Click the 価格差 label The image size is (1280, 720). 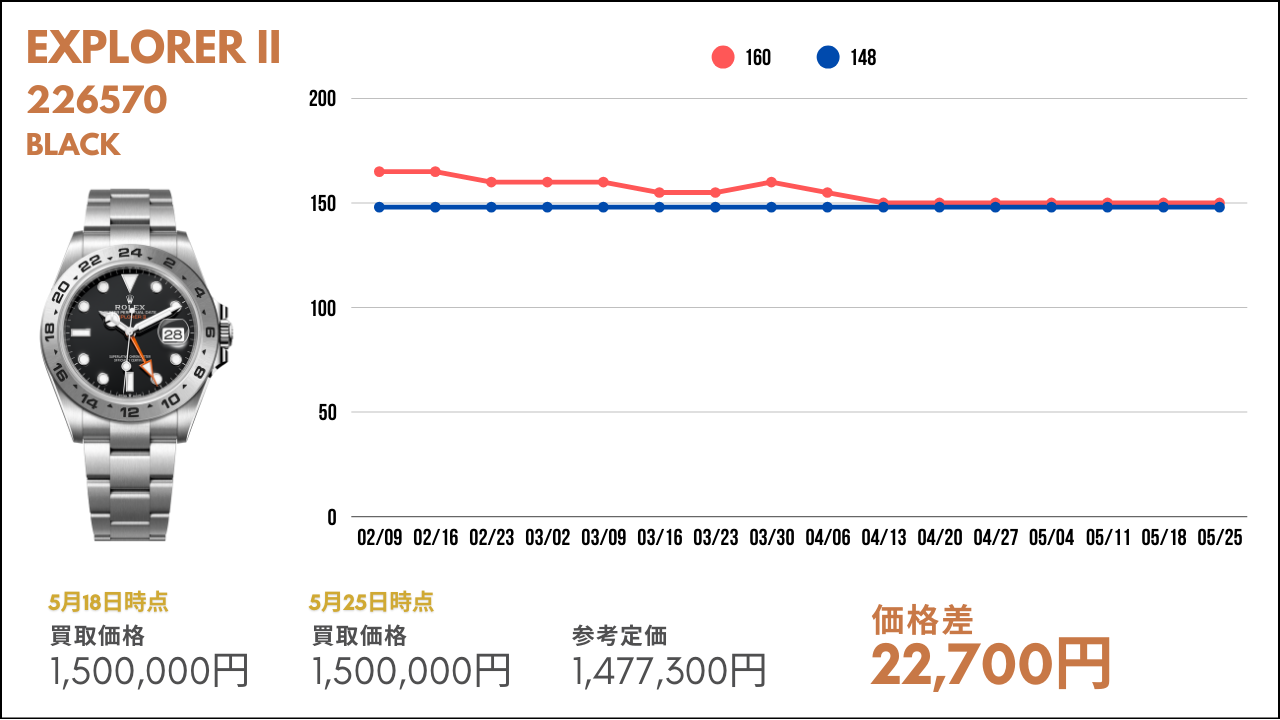click(922, 620)
